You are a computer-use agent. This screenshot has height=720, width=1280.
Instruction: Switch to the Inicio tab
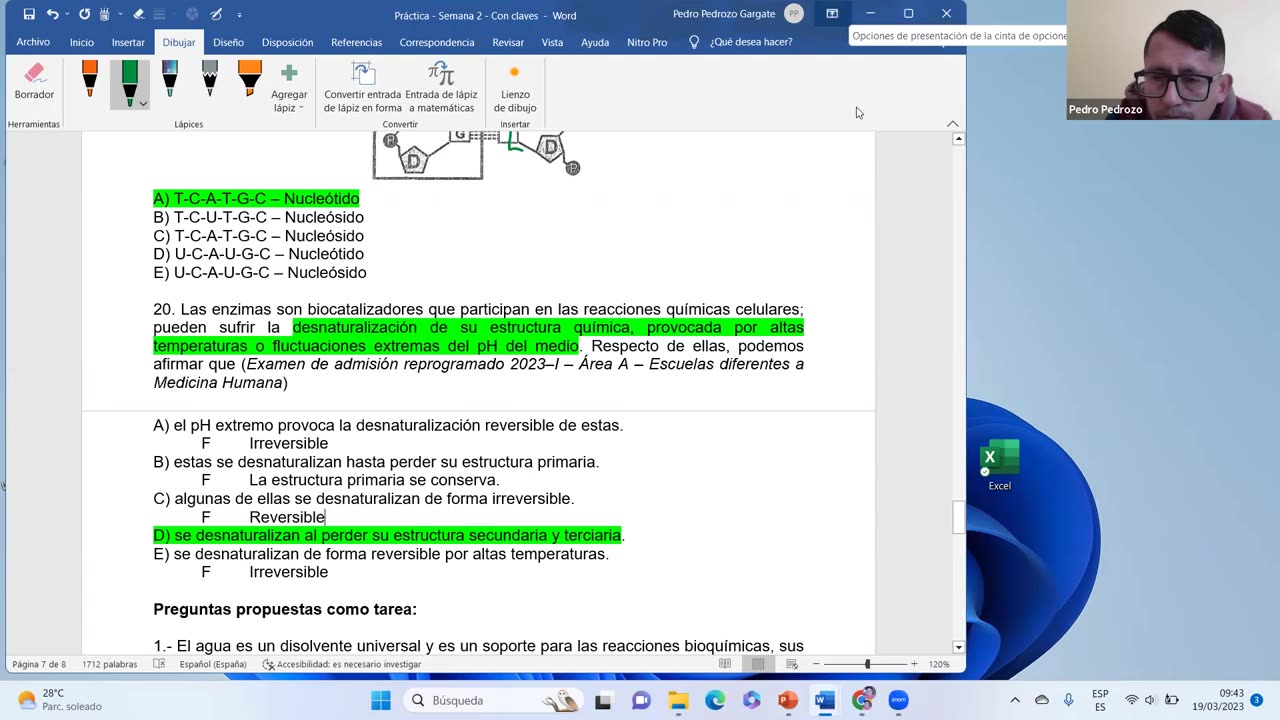[x=82, y=42]
